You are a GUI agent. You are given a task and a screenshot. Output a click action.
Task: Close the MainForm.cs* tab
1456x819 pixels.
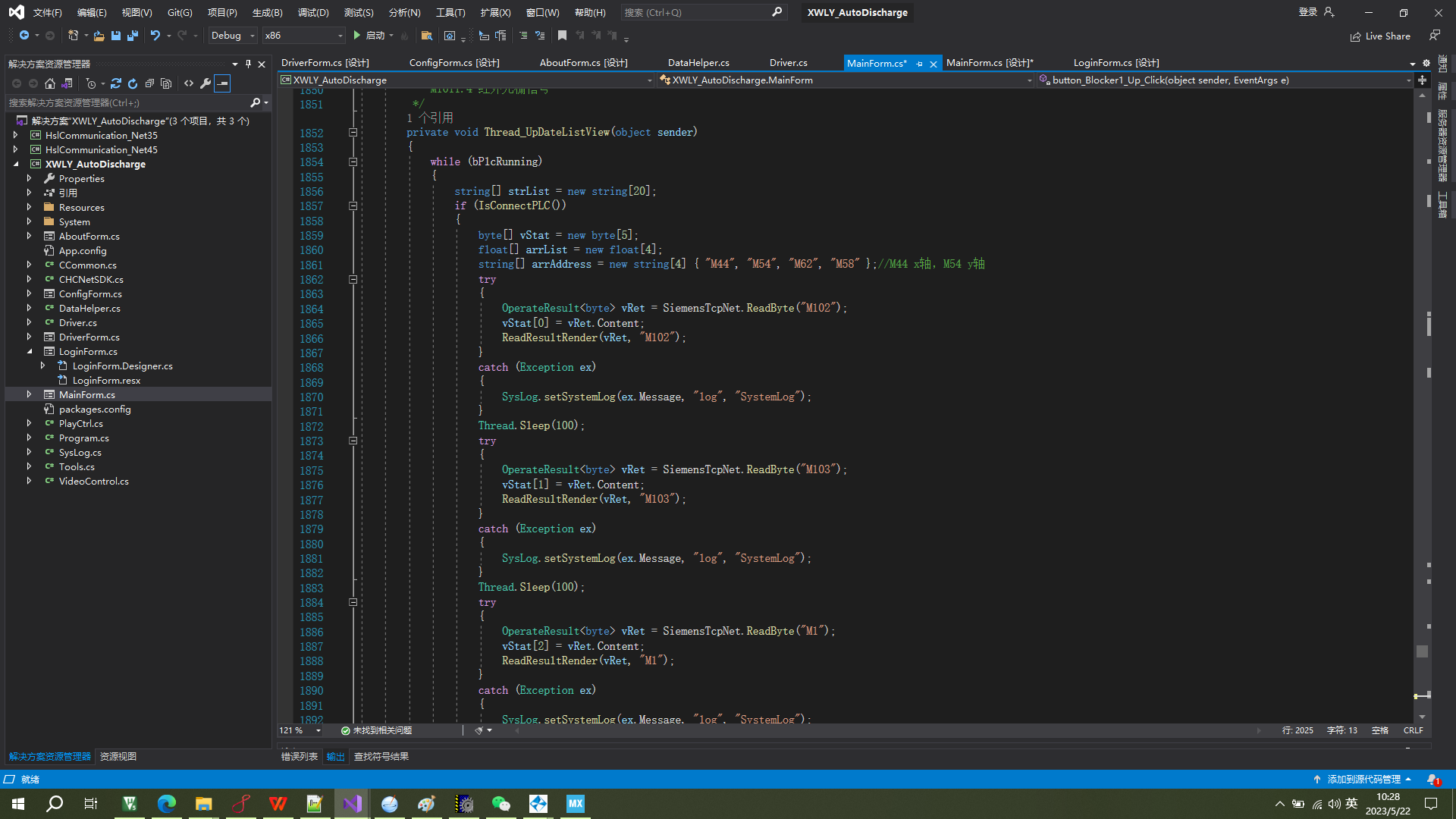(x=934, y=64)
